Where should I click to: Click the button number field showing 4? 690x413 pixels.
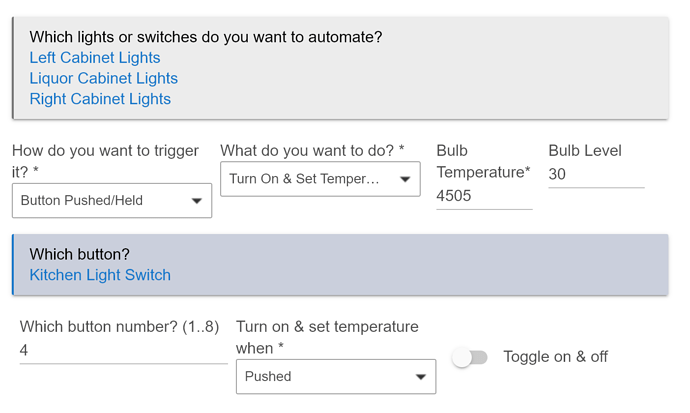pos(123,351)
